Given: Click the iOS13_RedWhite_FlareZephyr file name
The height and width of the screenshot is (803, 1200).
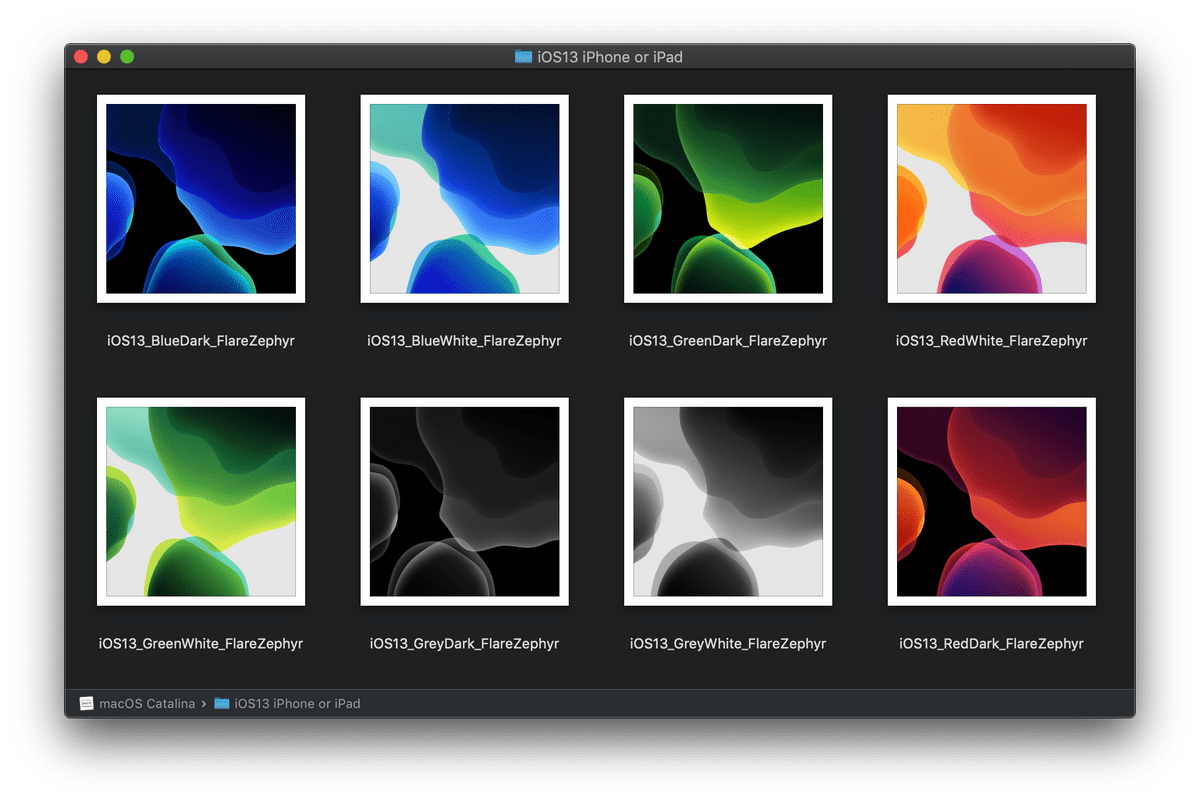Looking at the screenshot, I should [992, 341].
